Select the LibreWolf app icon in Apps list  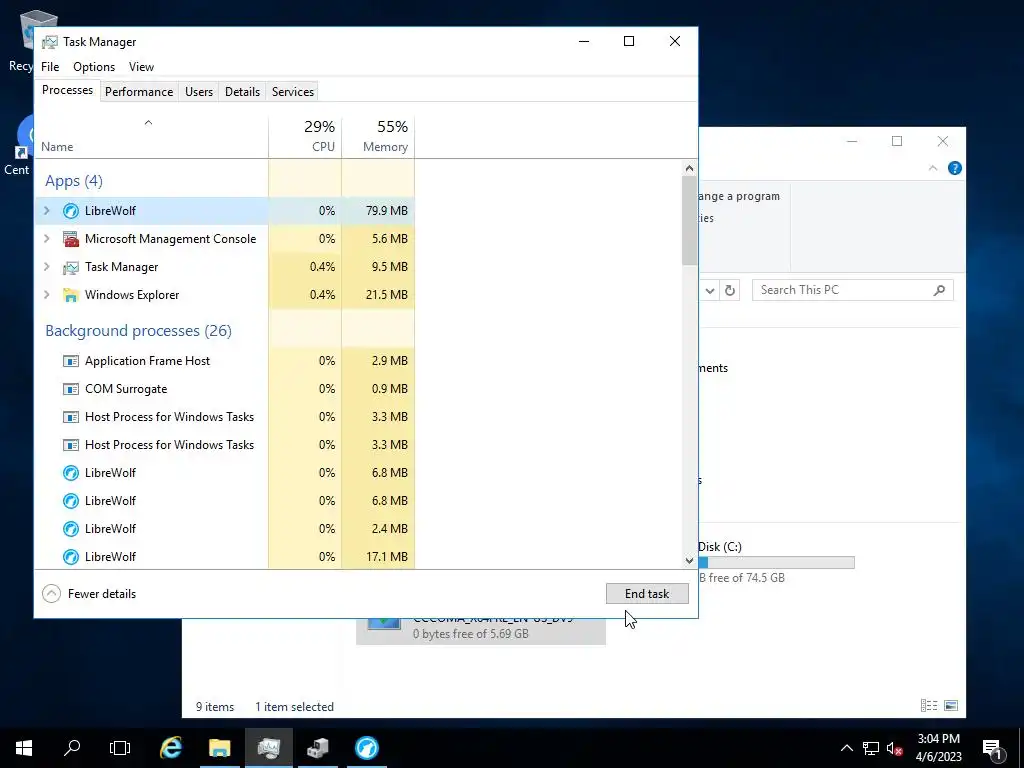71,211
